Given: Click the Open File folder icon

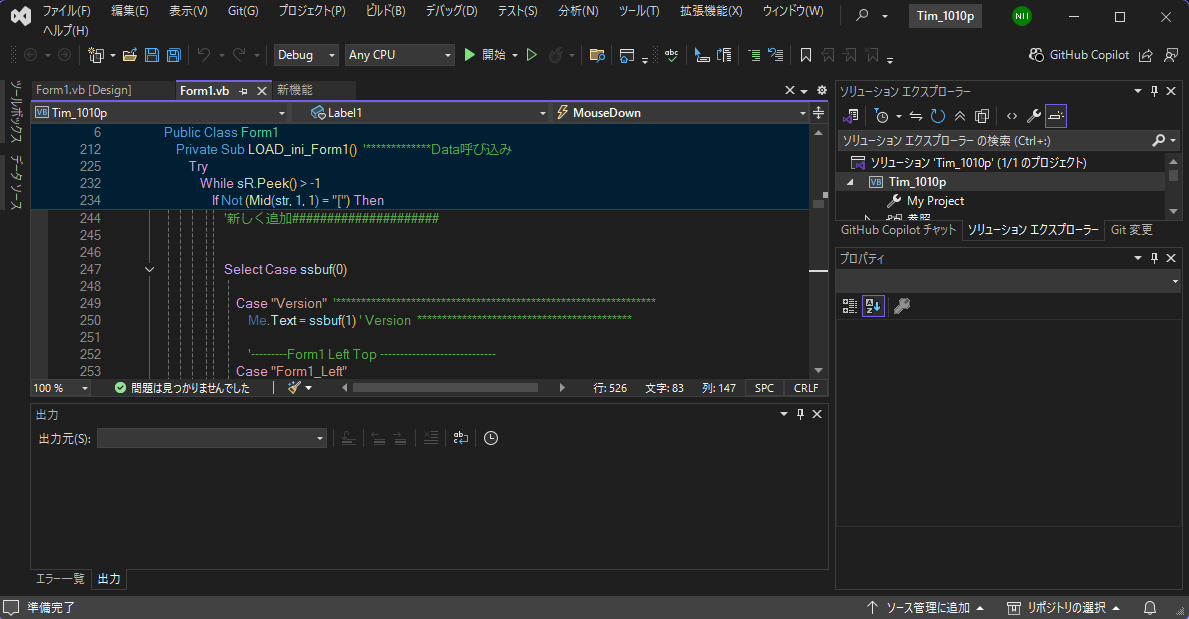Looking at the screenshot, I should click(x=130, y=55).
